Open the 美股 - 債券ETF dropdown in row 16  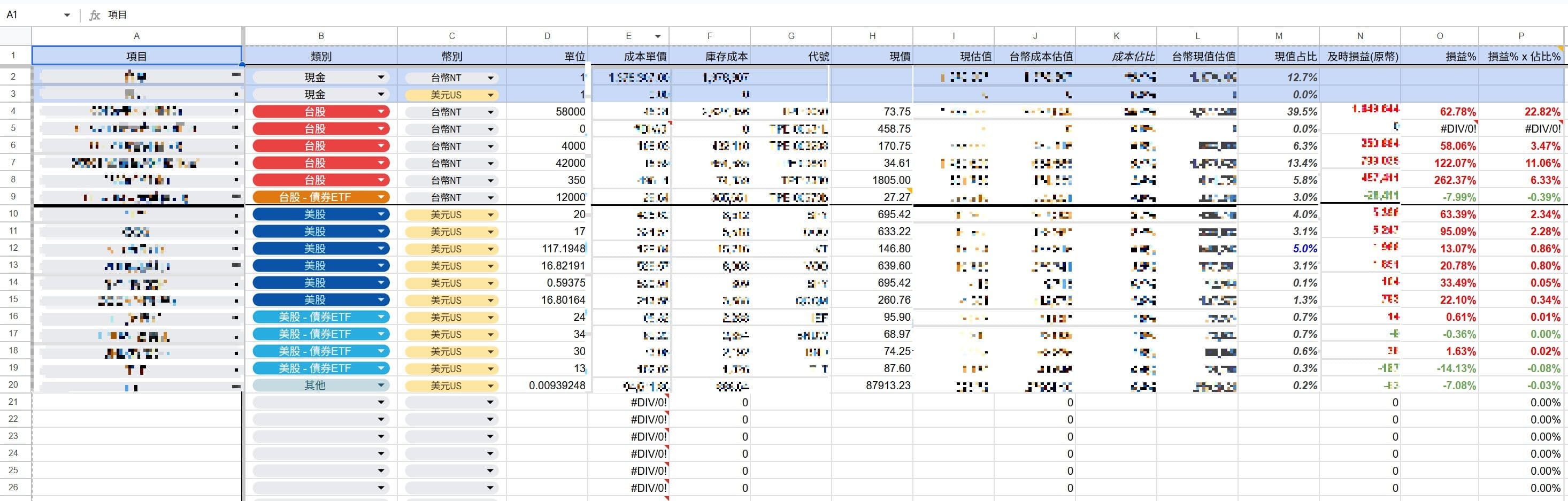[x=381, y=317]
